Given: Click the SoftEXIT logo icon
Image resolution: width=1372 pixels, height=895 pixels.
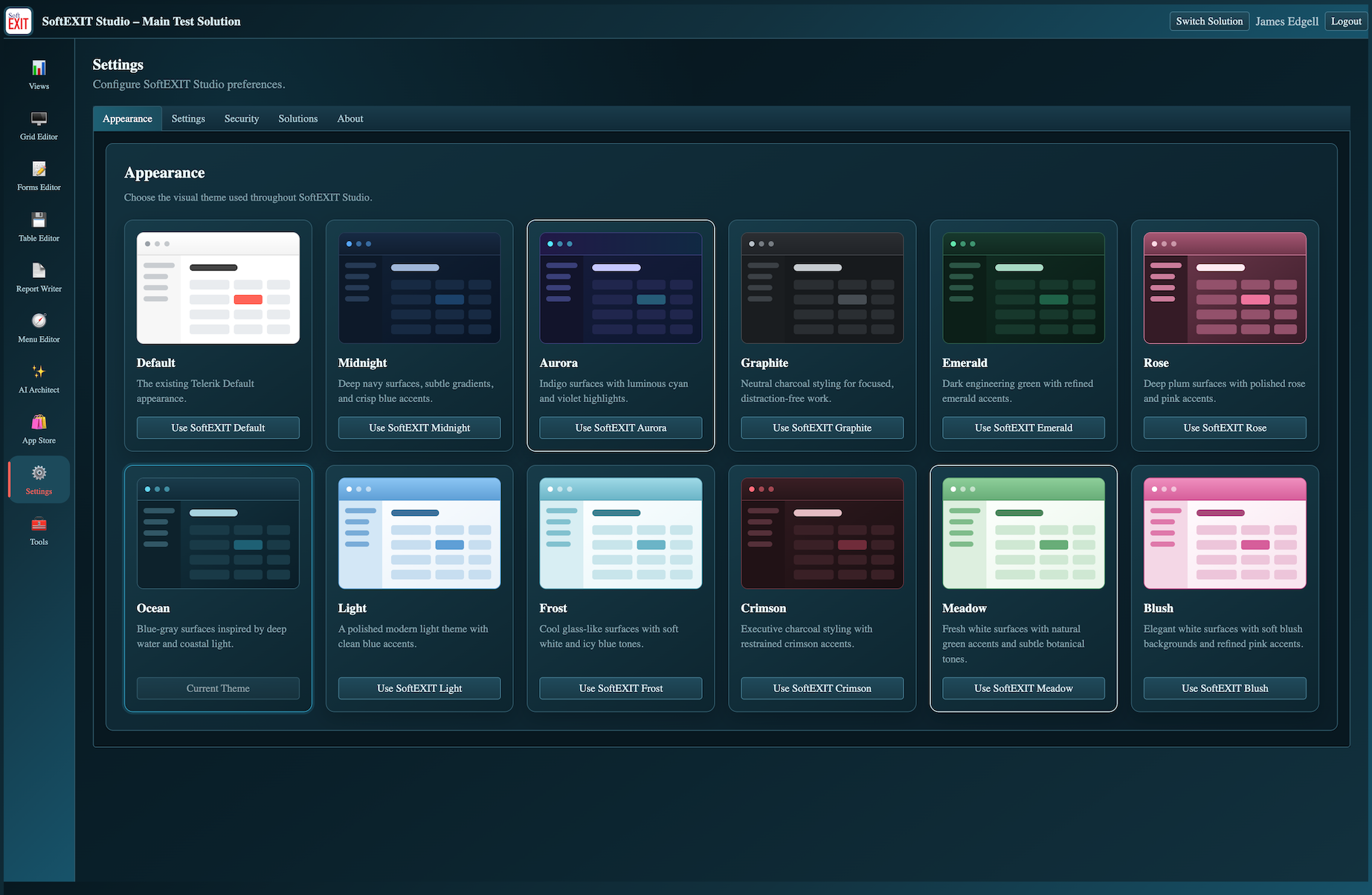Looking at the screenshot, I should [19, 22].
